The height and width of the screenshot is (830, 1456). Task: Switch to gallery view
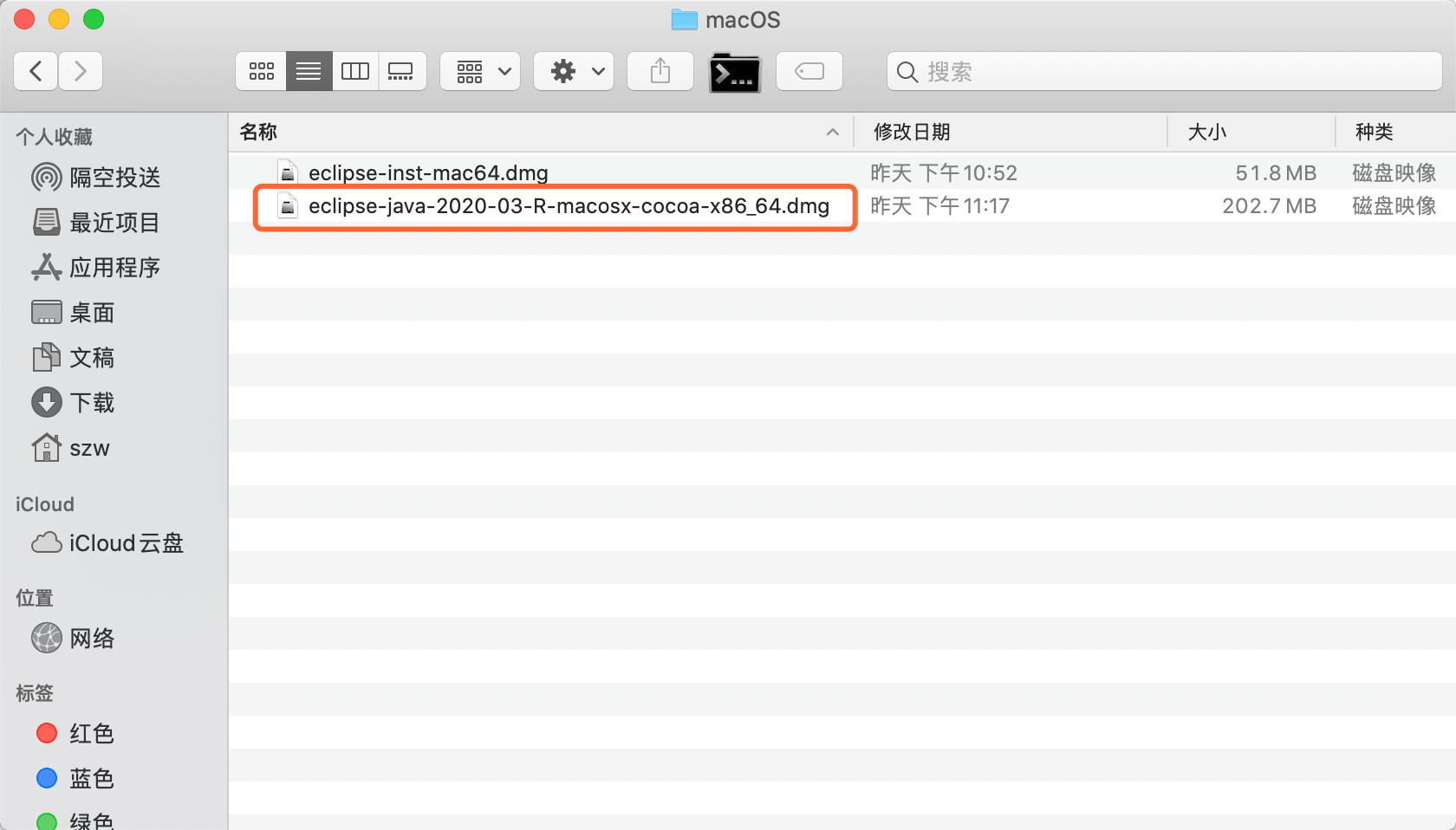[x=401, y=71]
